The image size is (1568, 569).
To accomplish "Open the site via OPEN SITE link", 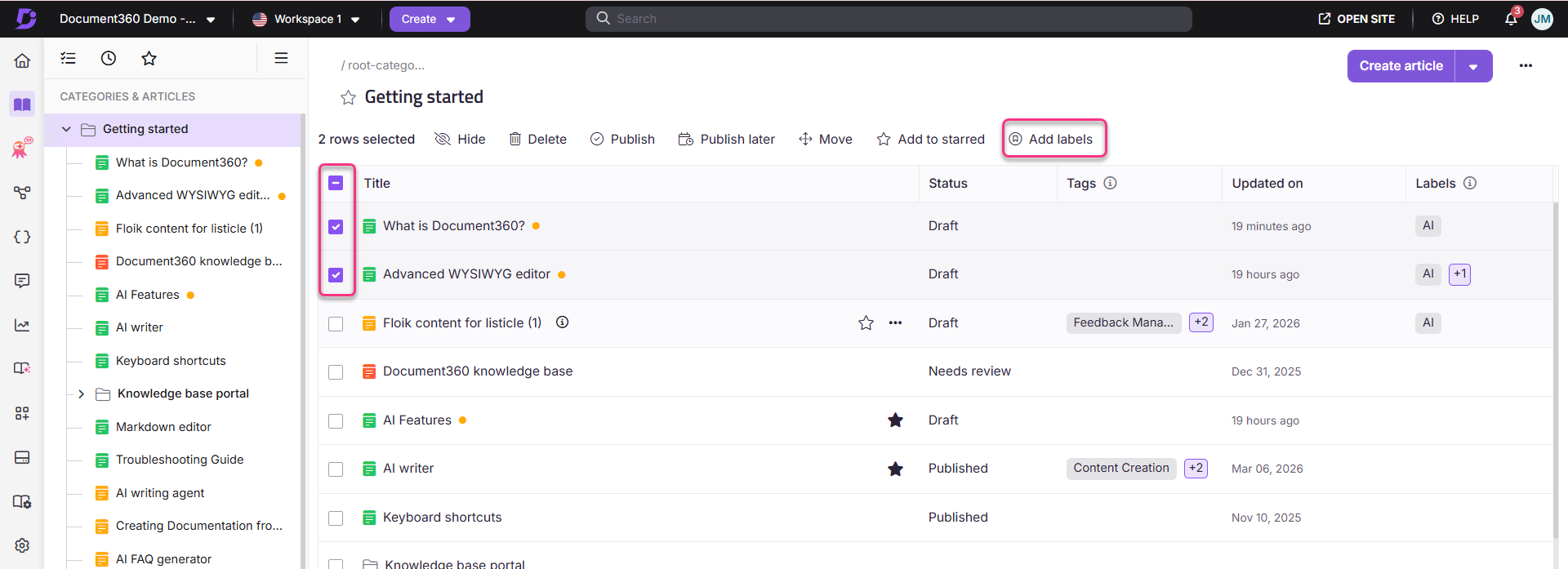I will point(1356,19).
